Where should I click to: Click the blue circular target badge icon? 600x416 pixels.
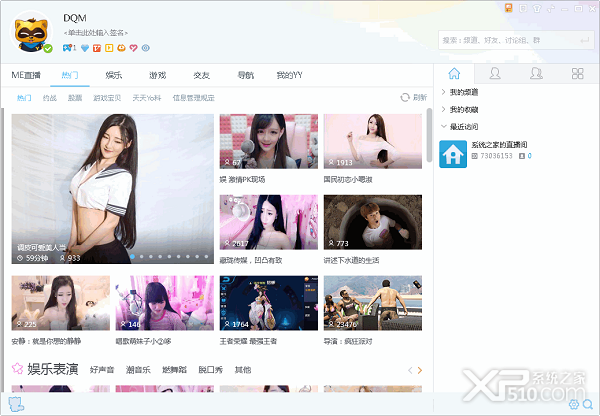click(145, 48)
